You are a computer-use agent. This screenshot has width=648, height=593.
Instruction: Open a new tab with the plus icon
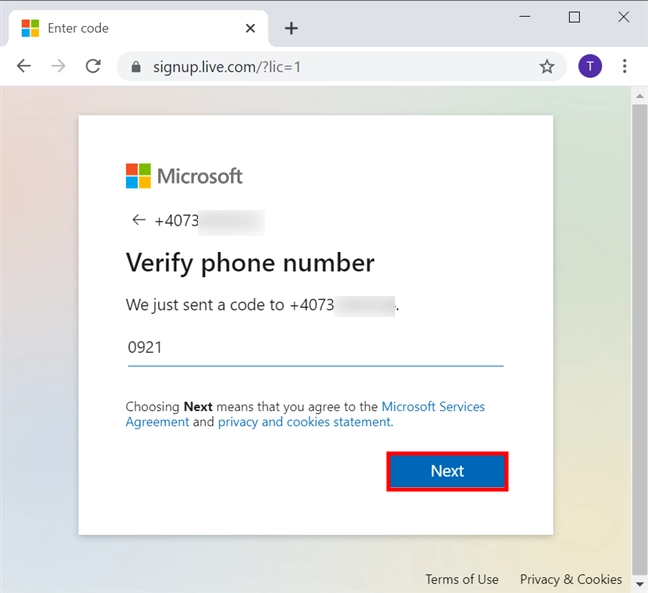click(291, 28)
